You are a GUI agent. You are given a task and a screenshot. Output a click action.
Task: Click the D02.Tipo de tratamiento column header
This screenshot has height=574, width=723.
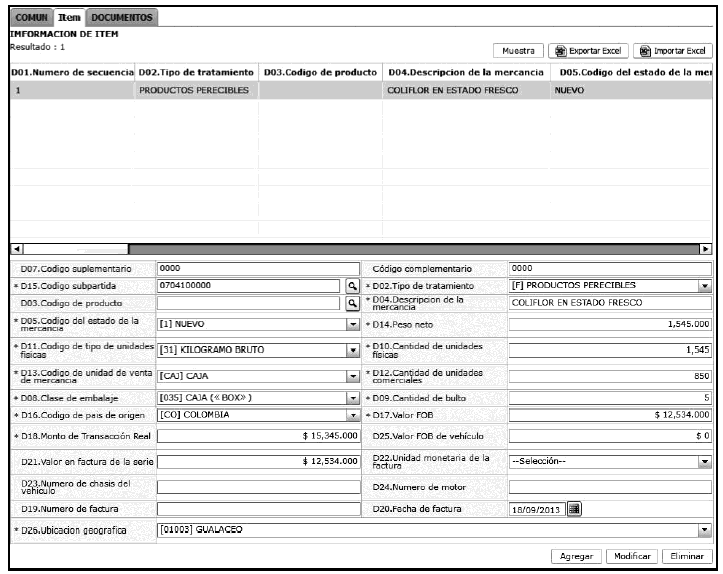coord(196,72)
